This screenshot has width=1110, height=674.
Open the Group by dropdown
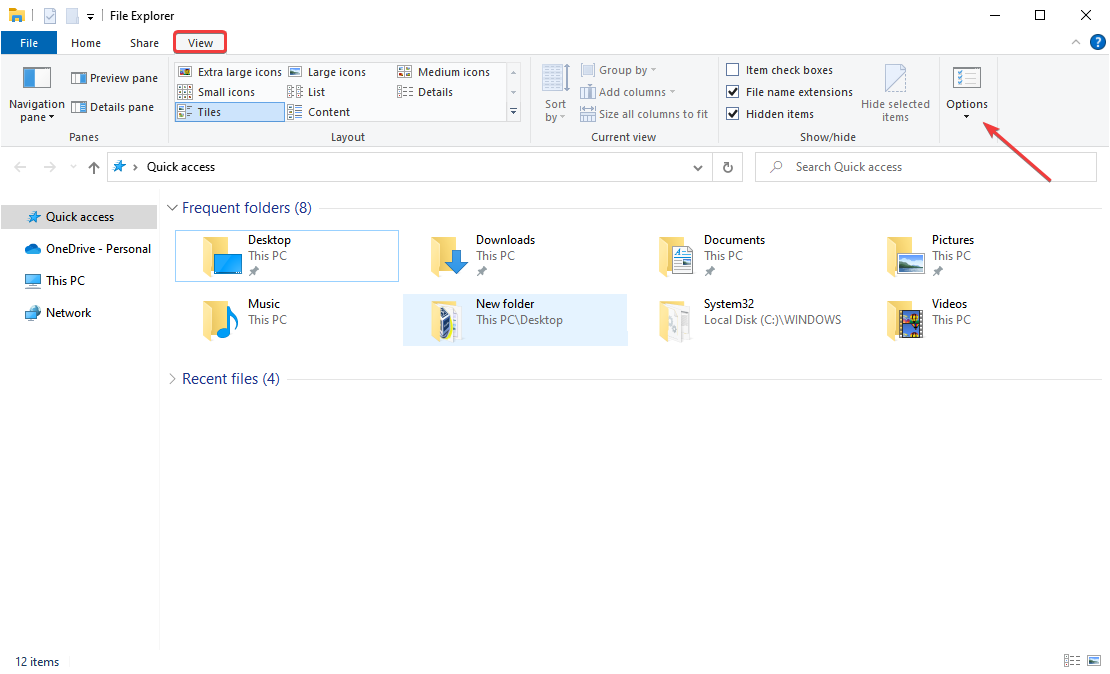619,69
